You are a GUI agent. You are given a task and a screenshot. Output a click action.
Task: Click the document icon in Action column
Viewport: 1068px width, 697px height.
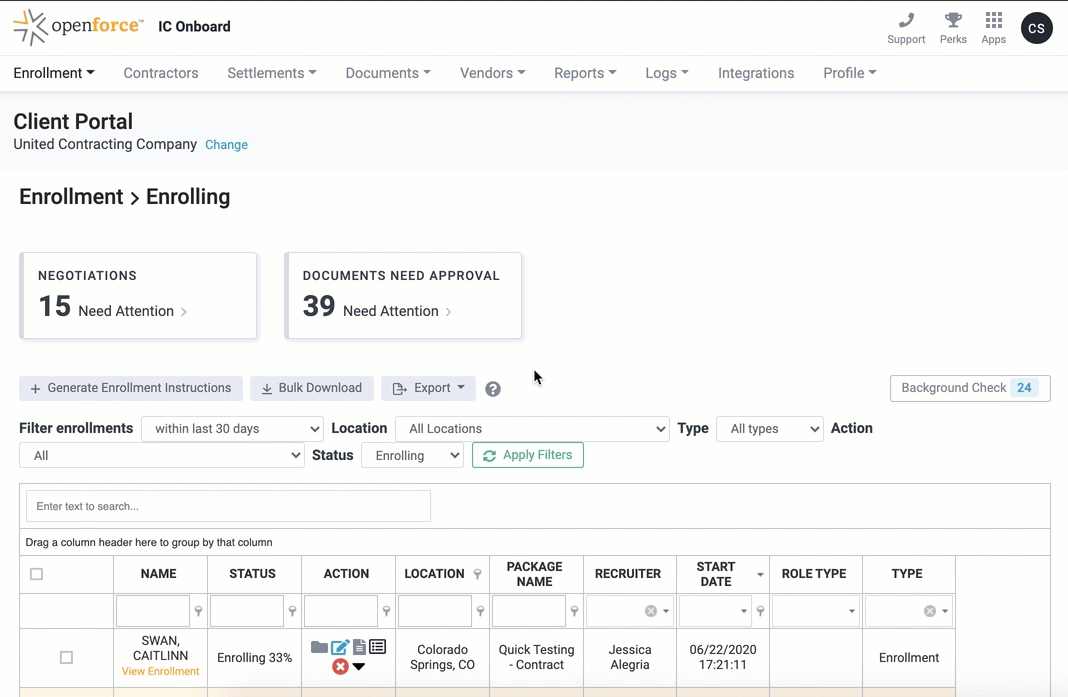359,647
